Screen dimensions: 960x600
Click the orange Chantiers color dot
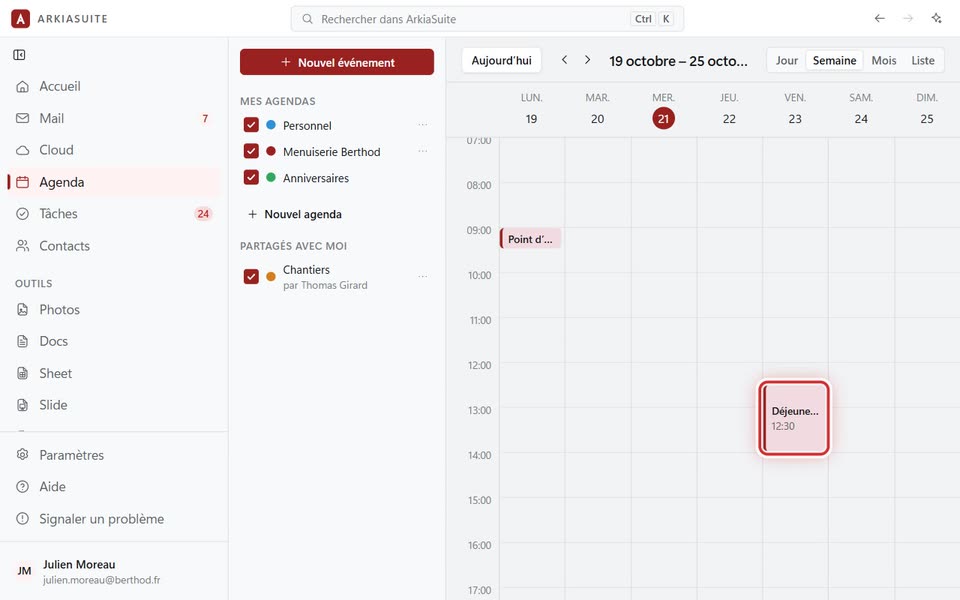coord(271,277)
